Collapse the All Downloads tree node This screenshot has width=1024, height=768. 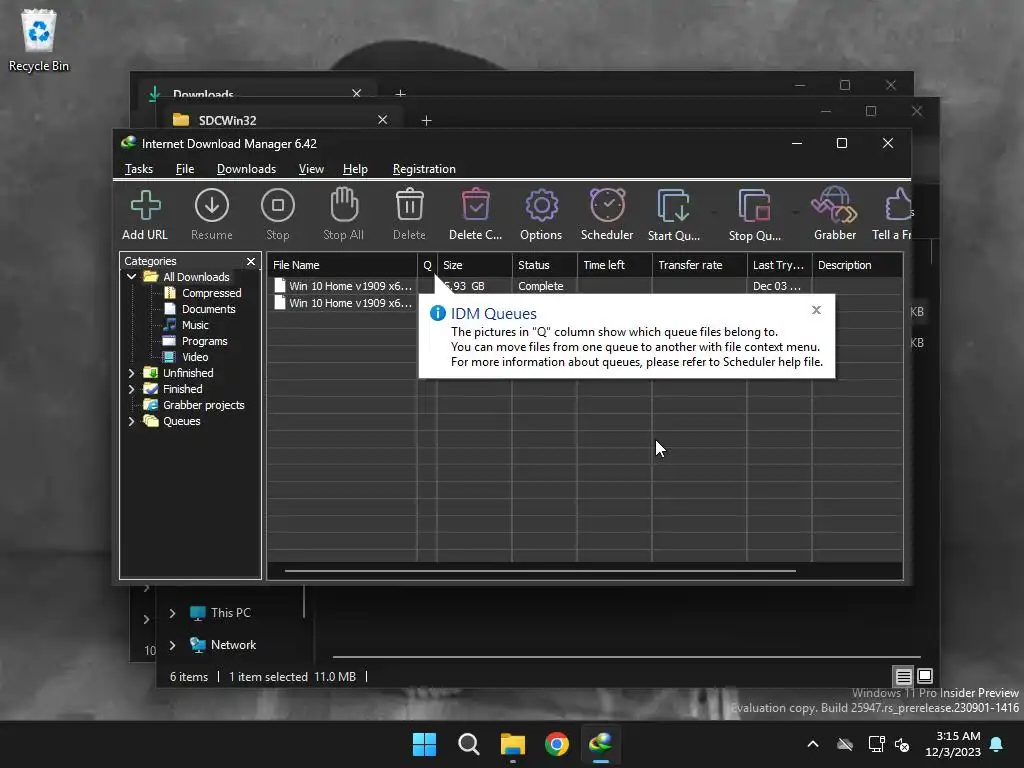point(131,277)
